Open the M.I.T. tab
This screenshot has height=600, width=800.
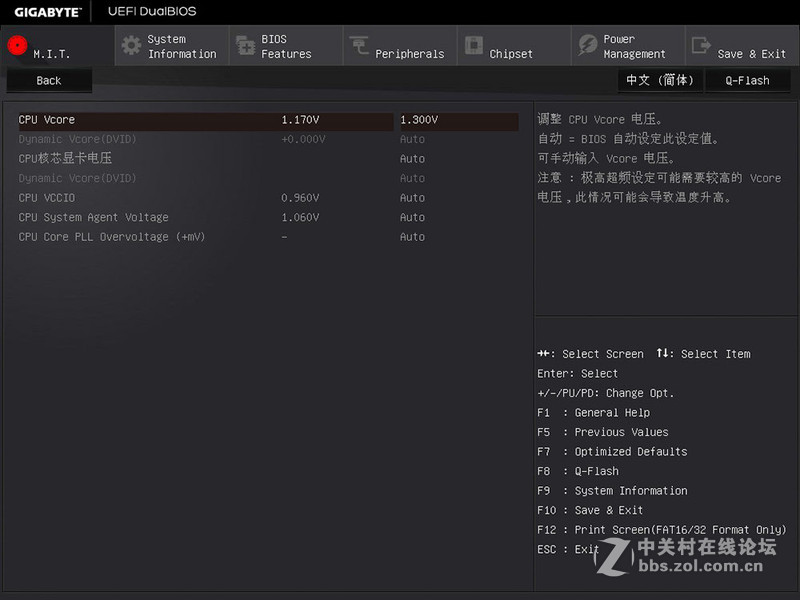tap(58, 46)
